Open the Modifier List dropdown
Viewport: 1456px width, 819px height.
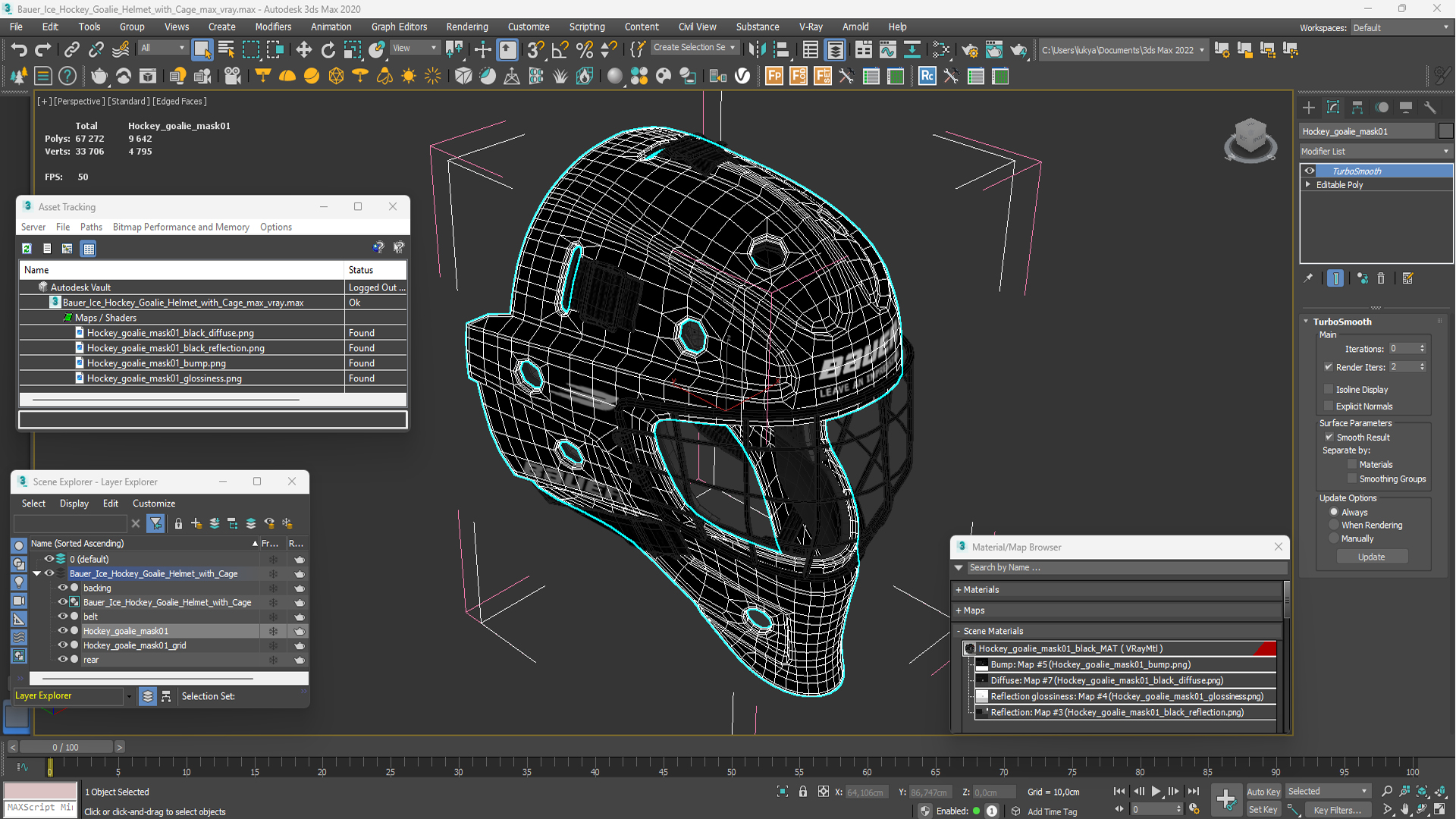point(1375,151)
